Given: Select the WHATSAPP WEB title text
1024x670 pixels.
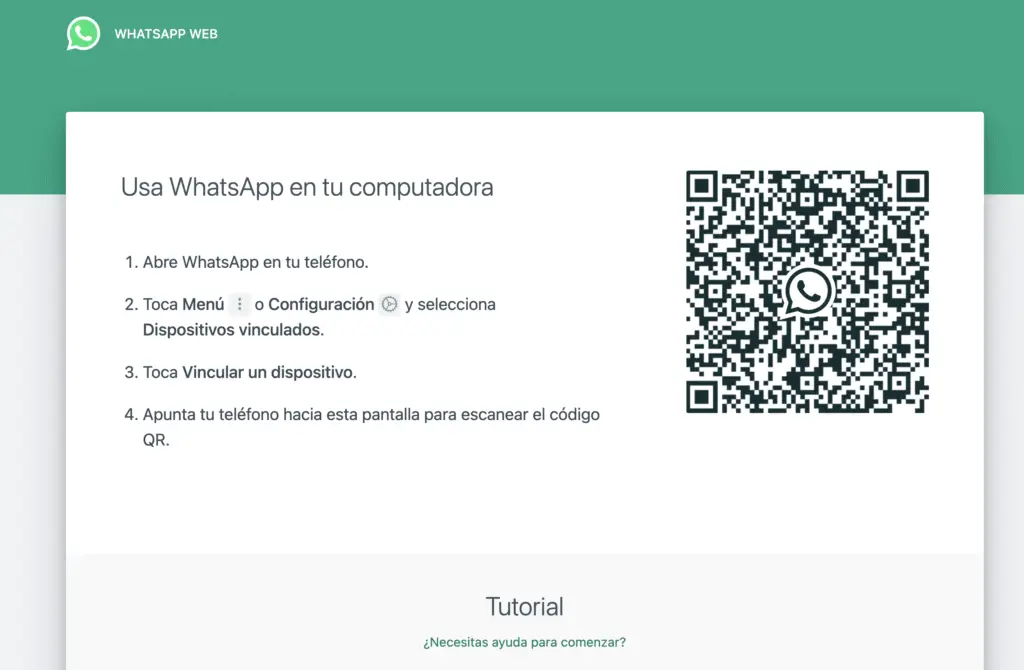Looking at the screenshot, I should click(x=168, y=33).
